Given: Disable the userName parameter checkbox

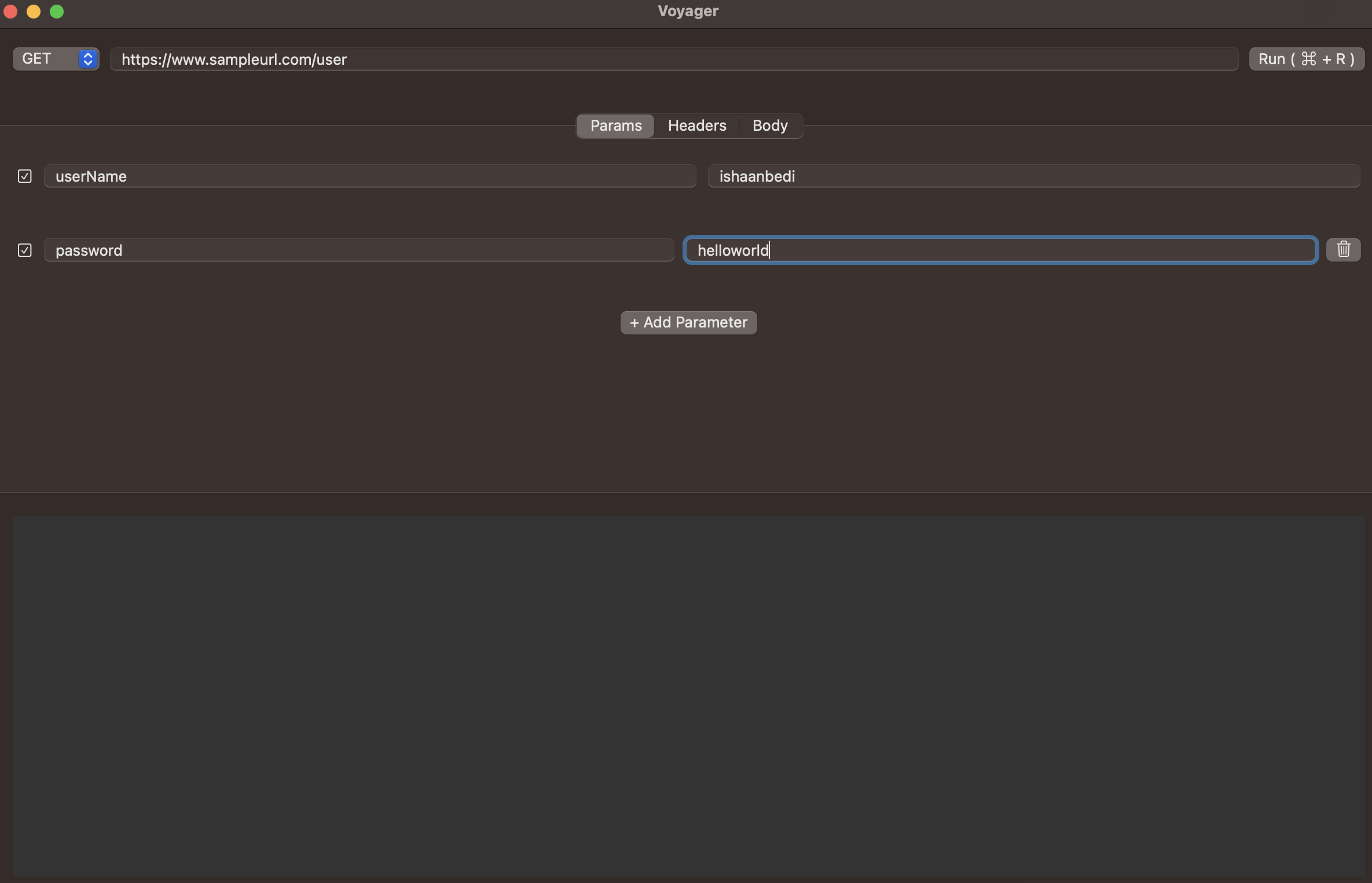Looking at the screenshot, I should point(24,176).
